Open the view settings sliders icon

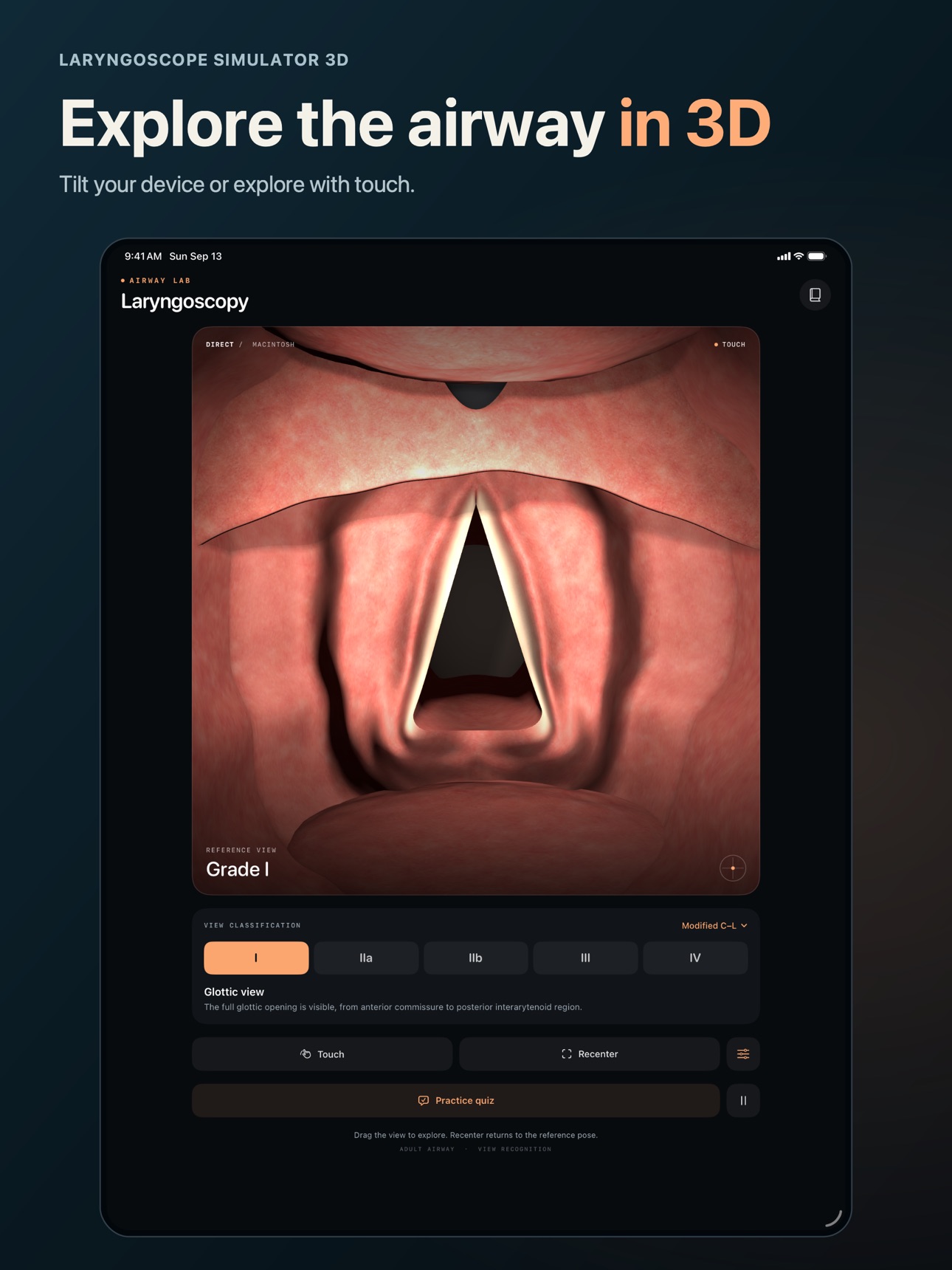(743, 1054)
